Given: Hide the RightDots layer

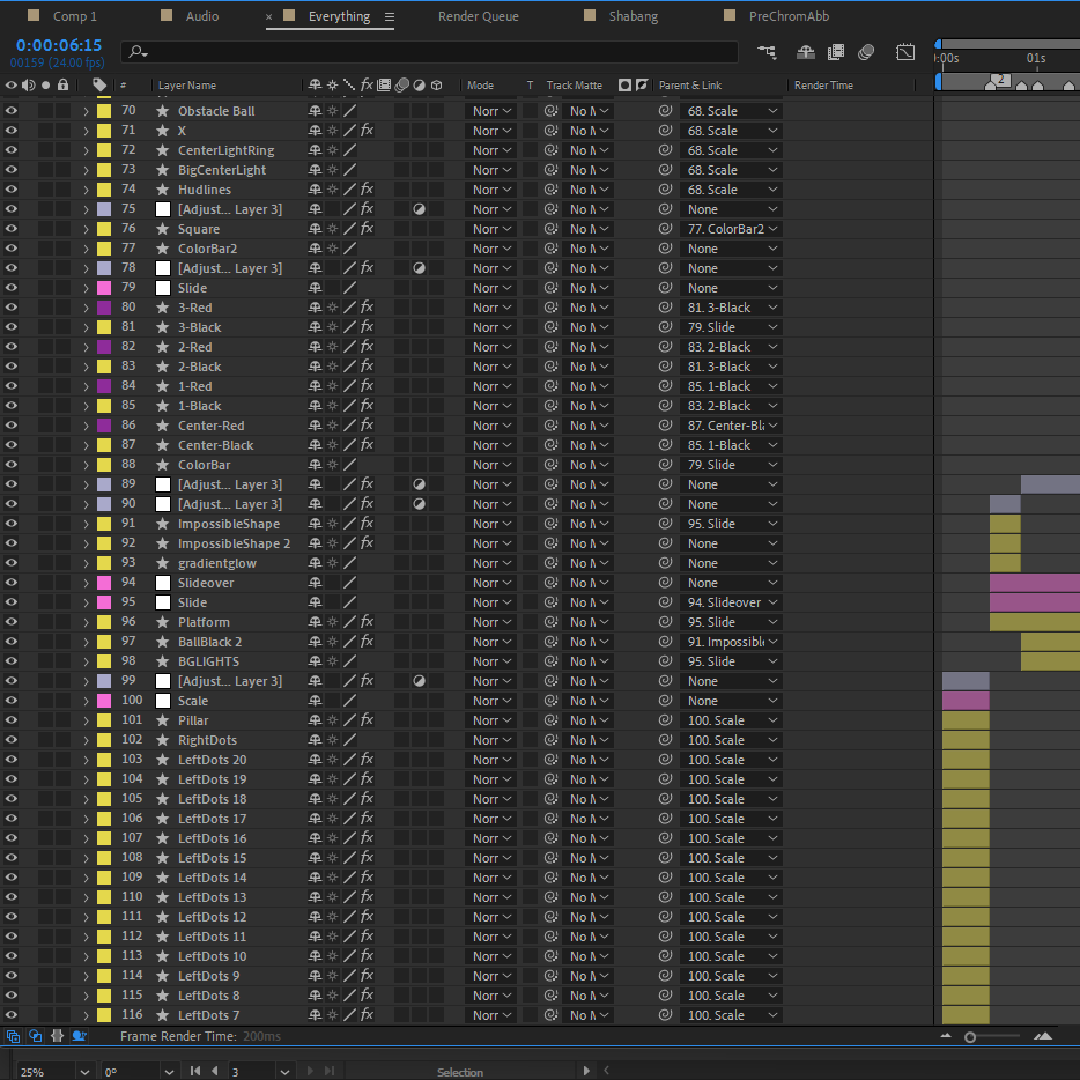Looking at the screenshot, I should [11, 740].
